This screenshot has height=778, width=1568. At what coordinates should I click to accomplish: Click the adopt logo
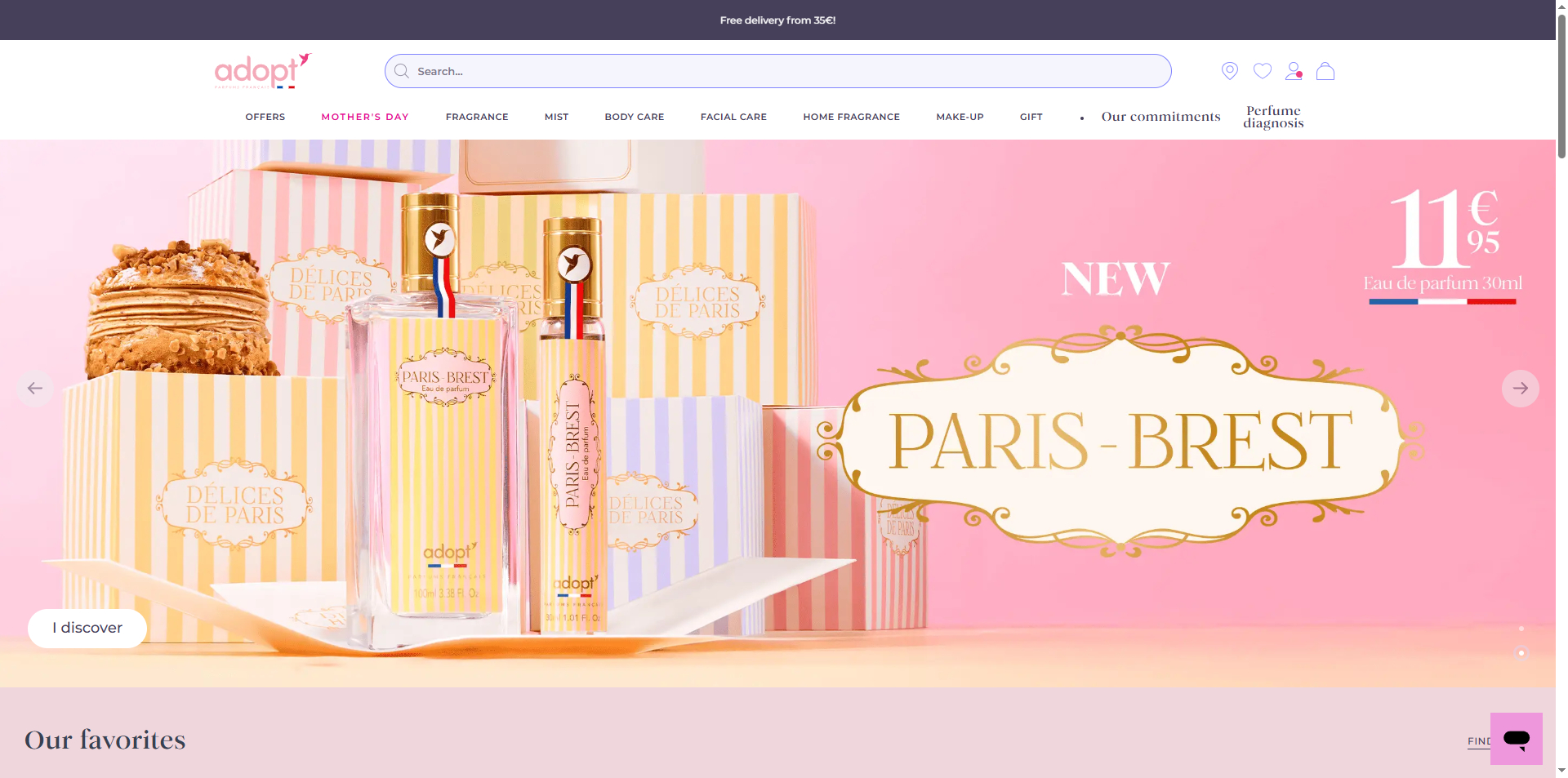[263, 71]
